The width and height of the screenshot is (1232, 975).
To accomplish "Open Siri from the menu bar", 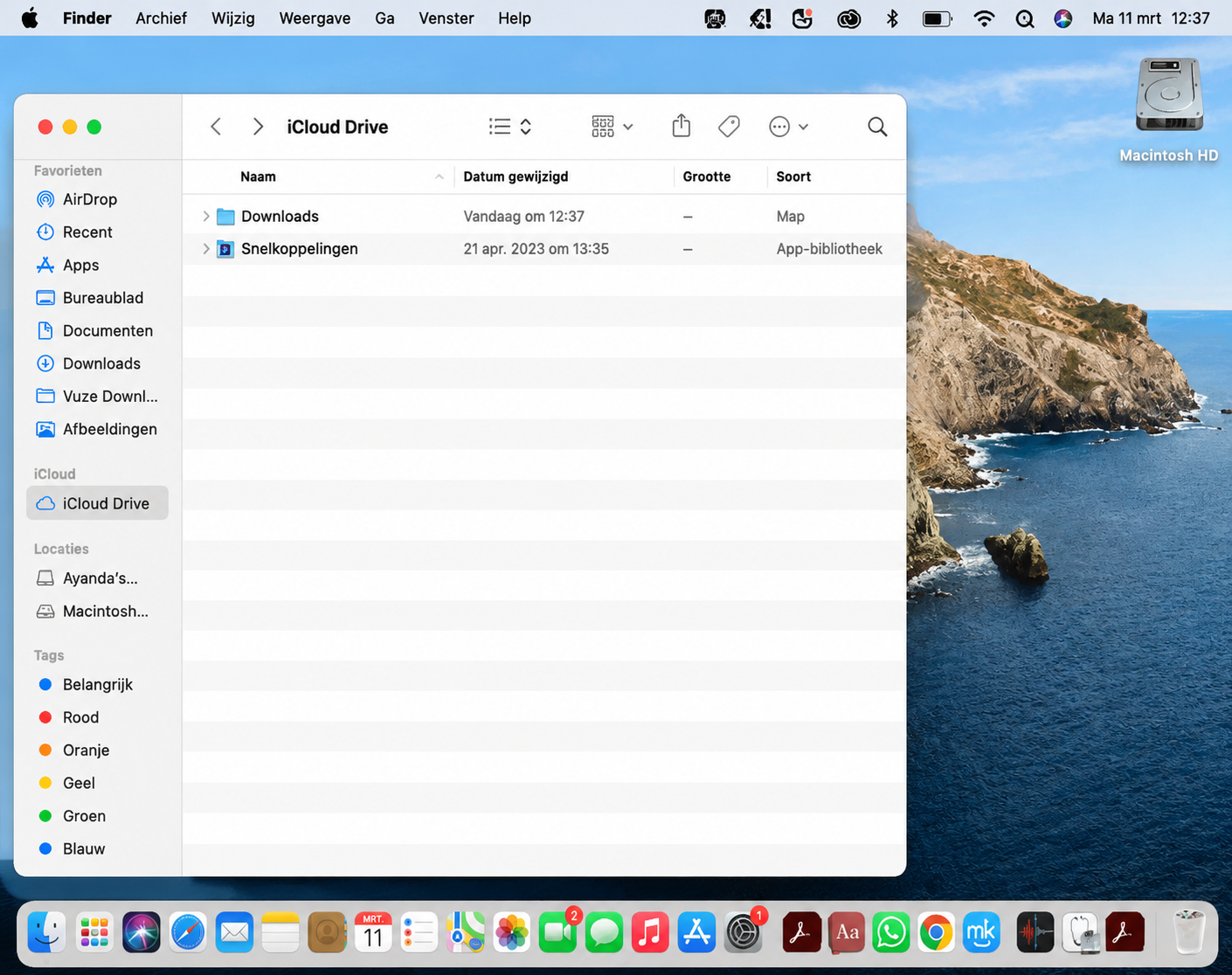I will (1062, 18).
